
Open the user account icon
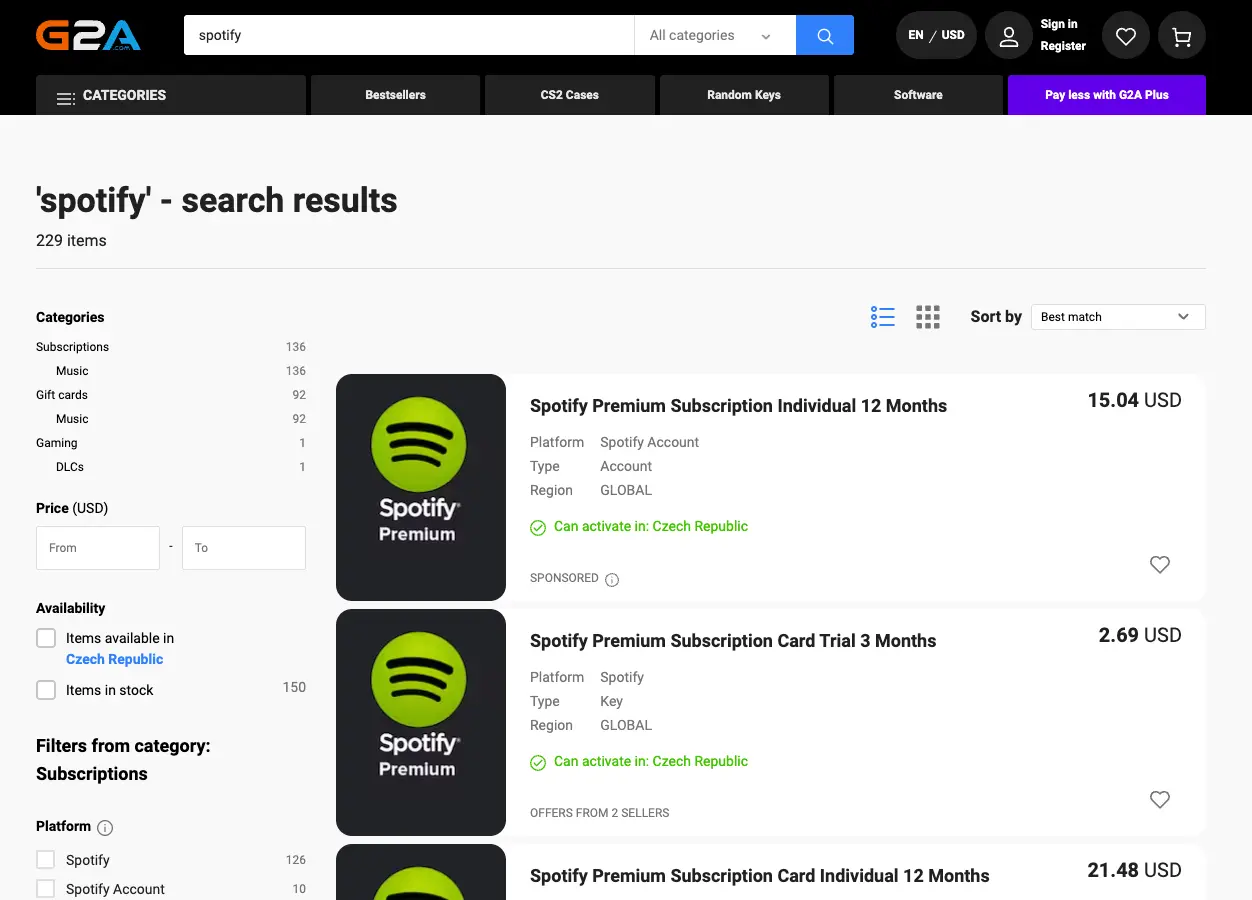pos(1008,36)
